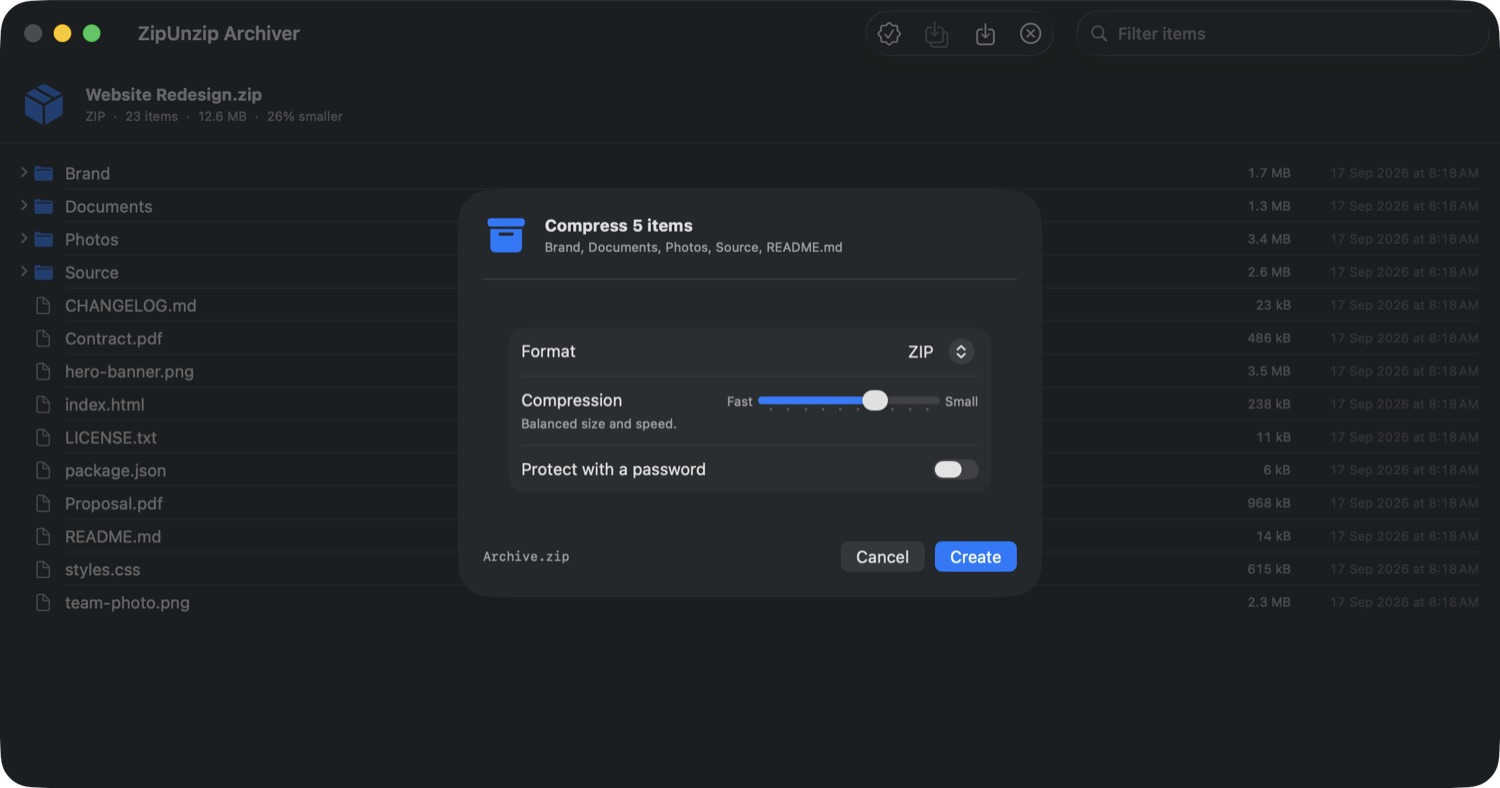This screenshot has width=1500, height=788.
Task: Select the CHANGELOG.md file row
Action: 750,306
